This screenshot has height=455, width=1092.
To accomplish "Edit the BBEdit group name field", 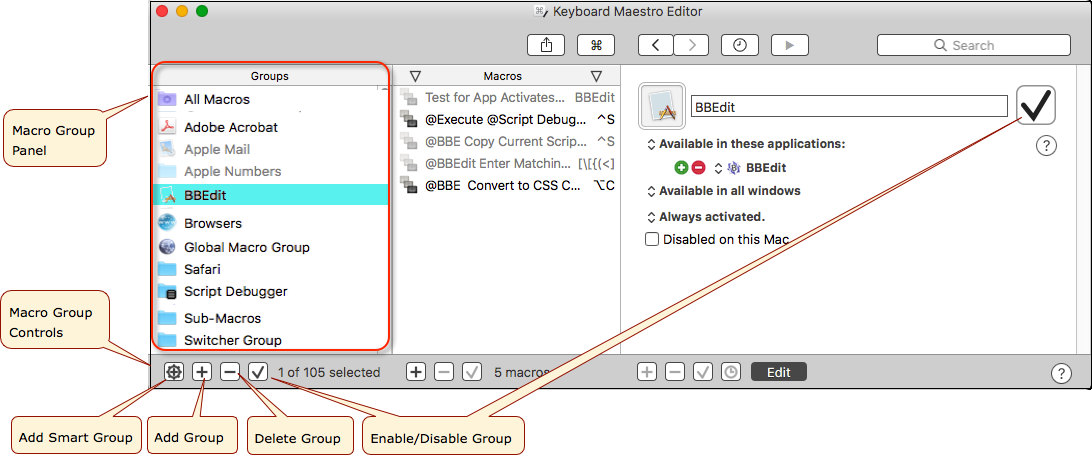I will pos(849,107).
